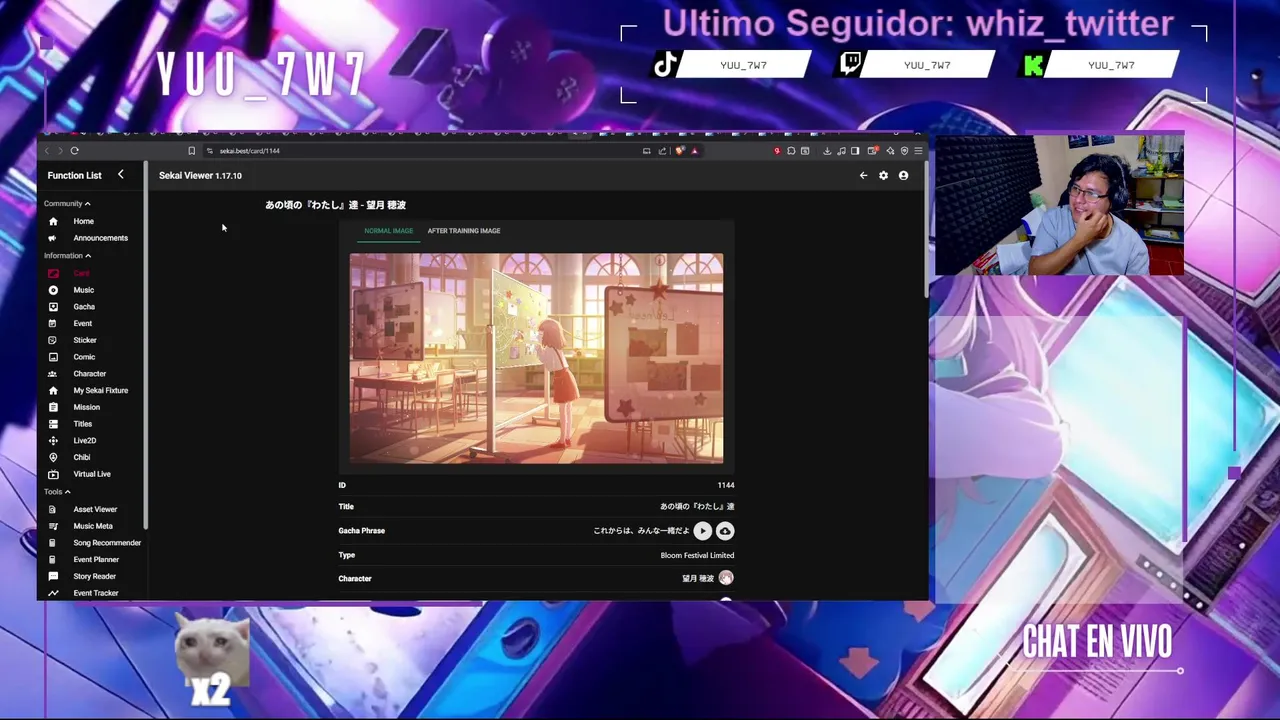Select the Type value Bloom Festival Limited
This screenshot has height=720, width=1280.
tap(697, 556)
